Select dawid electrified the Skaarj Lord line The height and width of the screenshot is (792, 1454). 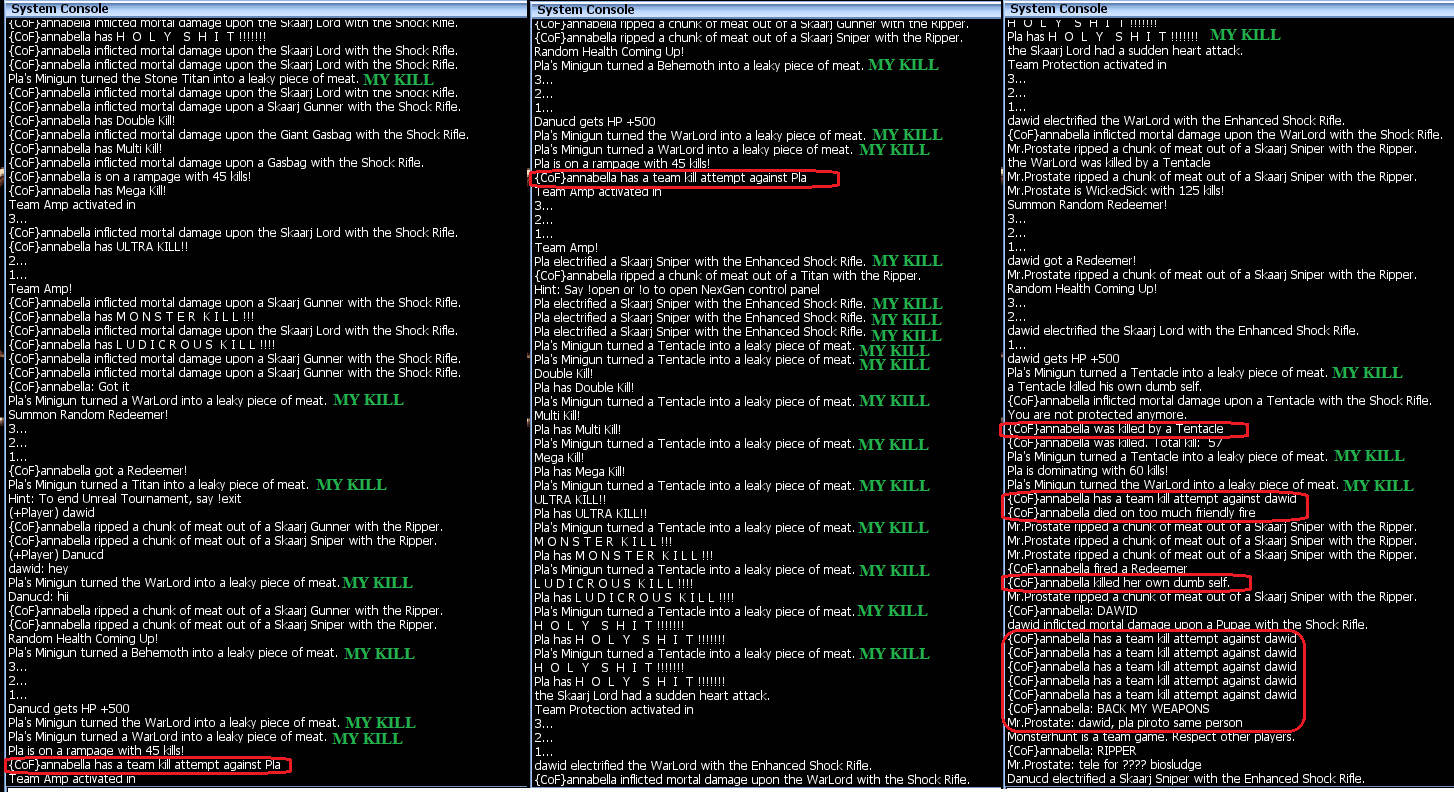pyautogui.click(x=1183, y=330)
